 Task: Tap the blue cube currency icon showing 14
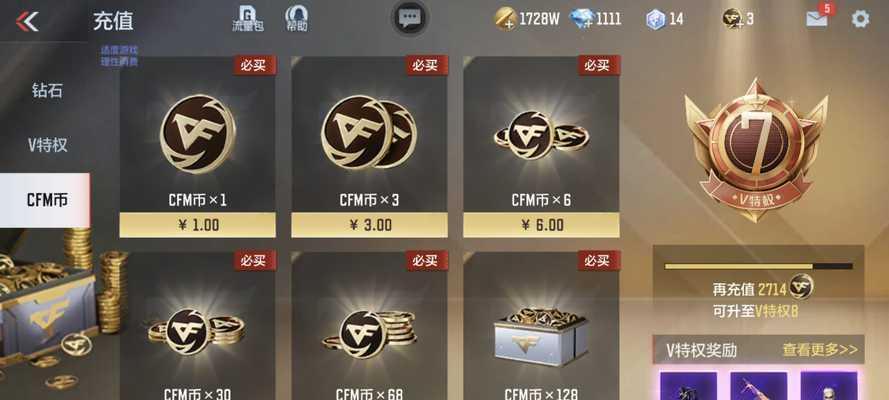coord(655,19)
